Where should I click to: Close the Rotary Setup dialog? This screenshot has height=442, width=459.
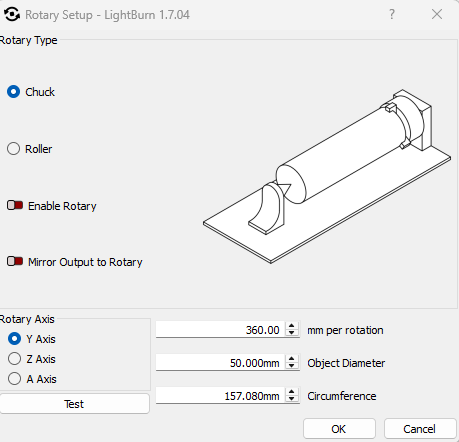click(437, 14)
